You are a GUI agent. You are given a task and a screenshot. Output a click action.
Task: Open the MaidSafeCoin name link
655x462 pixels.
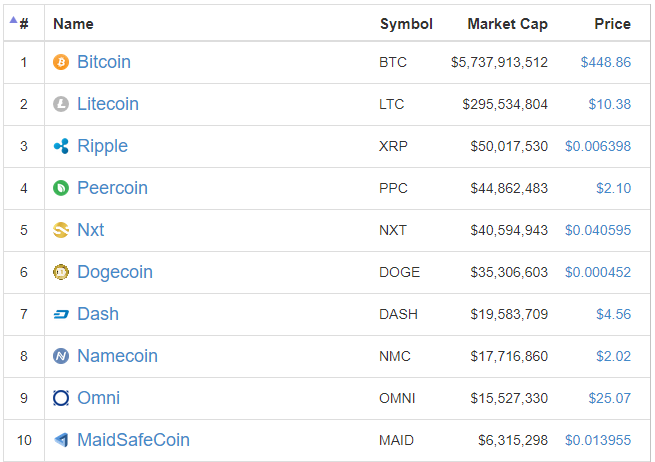coord(133,440)
